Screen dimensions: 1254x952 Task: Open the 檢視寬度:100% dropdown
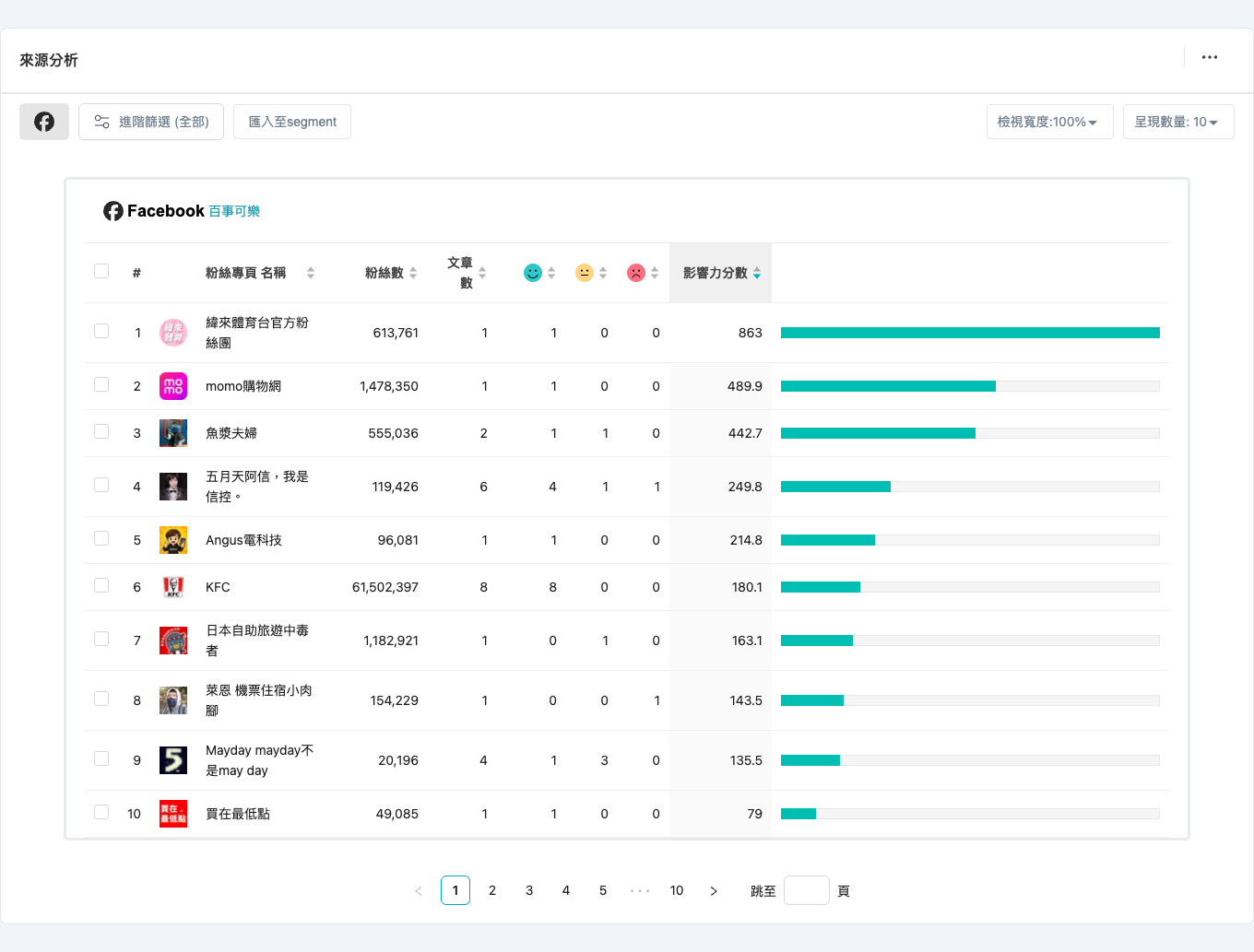pos(1049,122)
